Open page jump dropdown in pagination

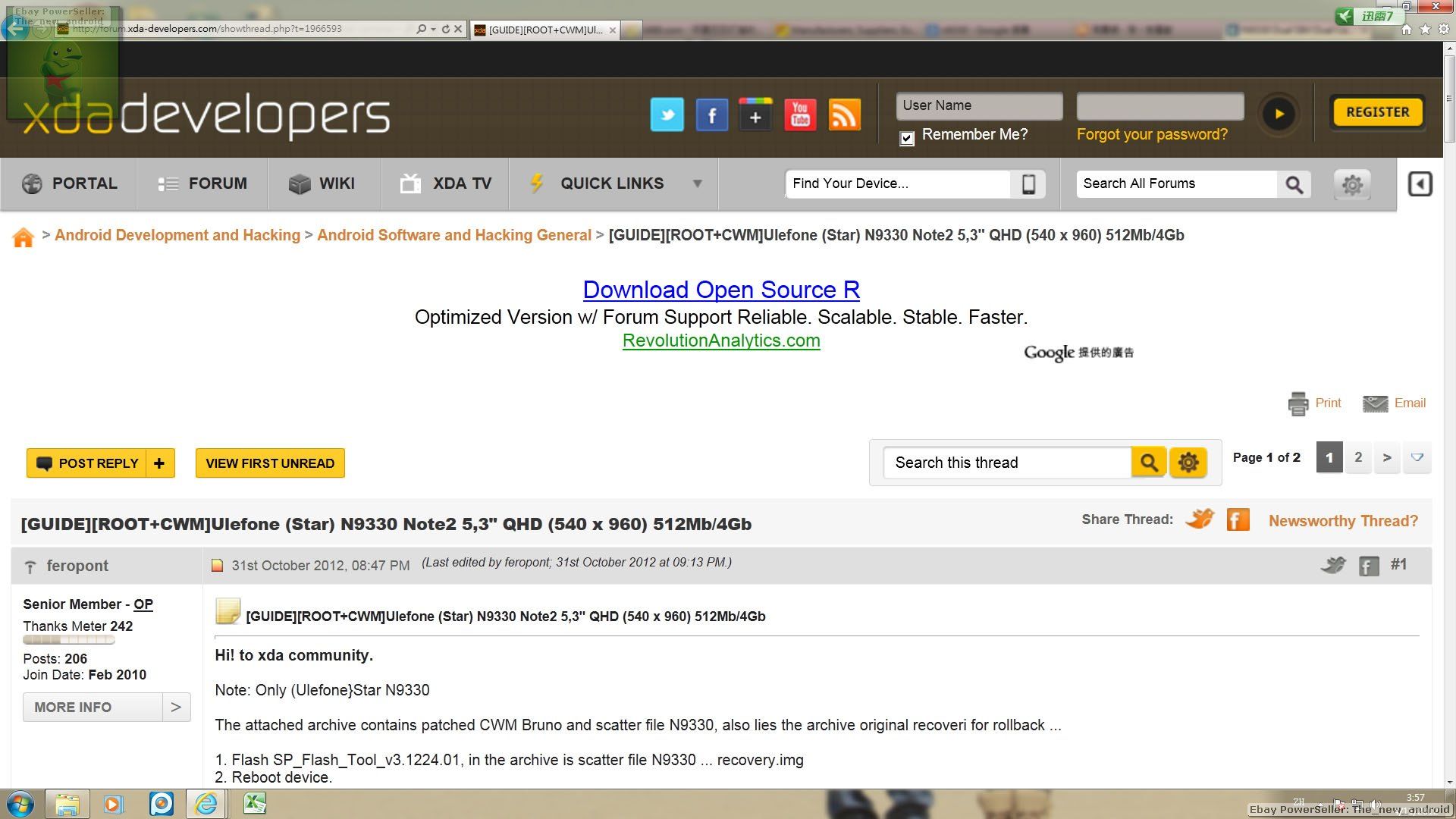[1417, 457]
